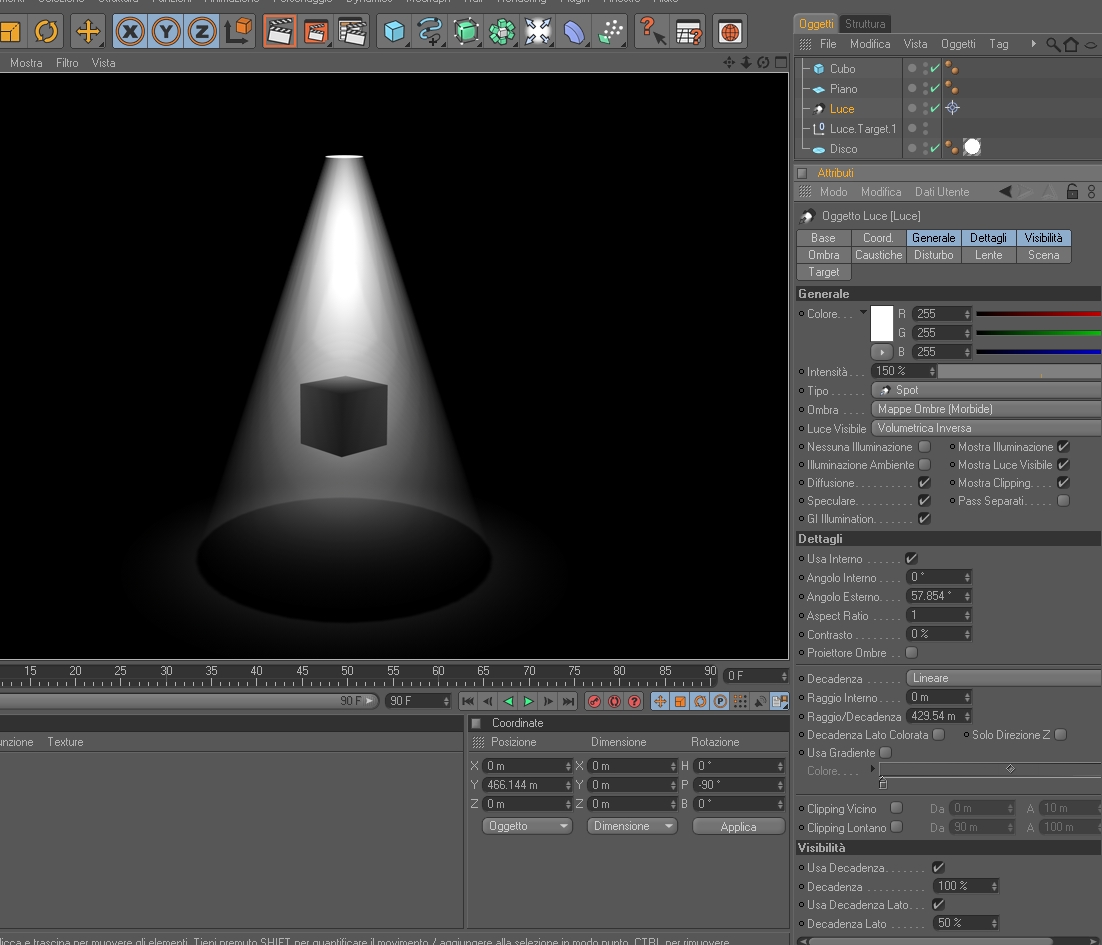This screenshot has width=1102, height=945.
Task: Expand the Ombra shadow type dropdown
Action: (x=987, y=409)
